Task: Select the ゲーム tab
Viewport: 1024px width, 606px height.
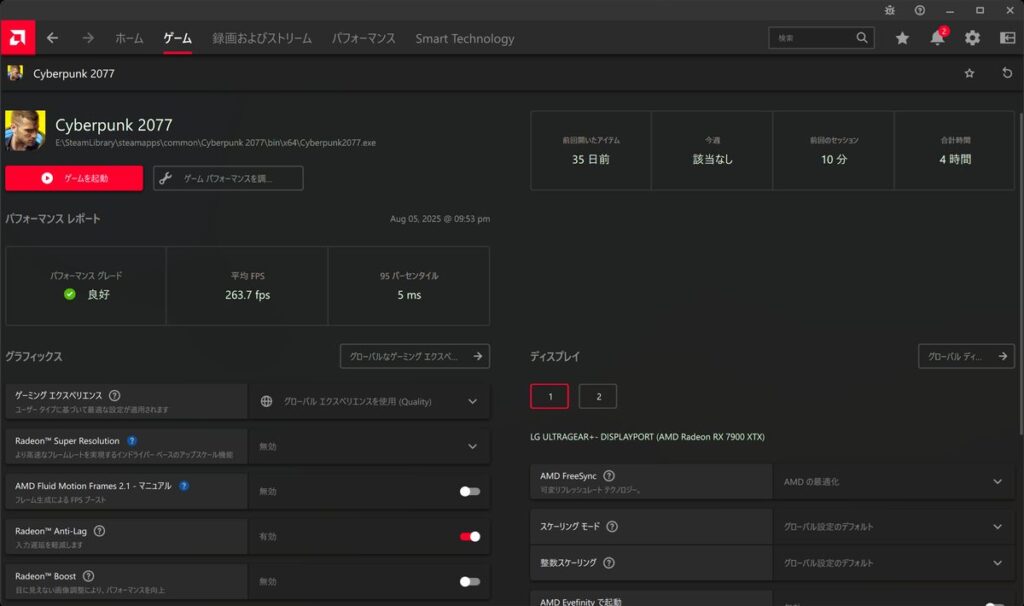Action: [178, 39]
